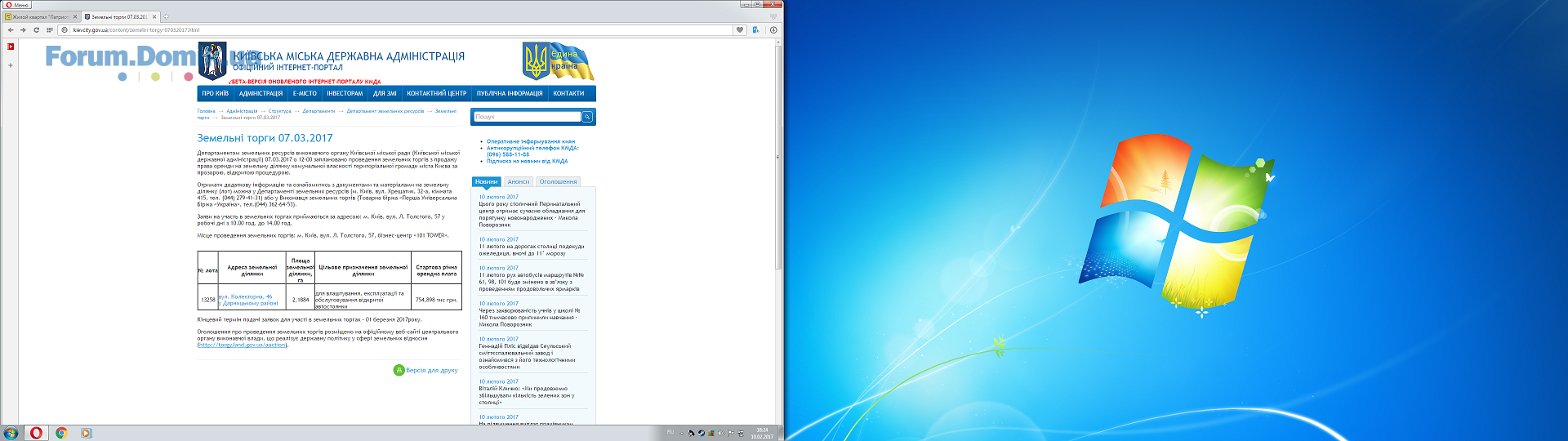Open the ПРО КИЇВ menu item
The image size is (1568, 441).
point(216,93)
